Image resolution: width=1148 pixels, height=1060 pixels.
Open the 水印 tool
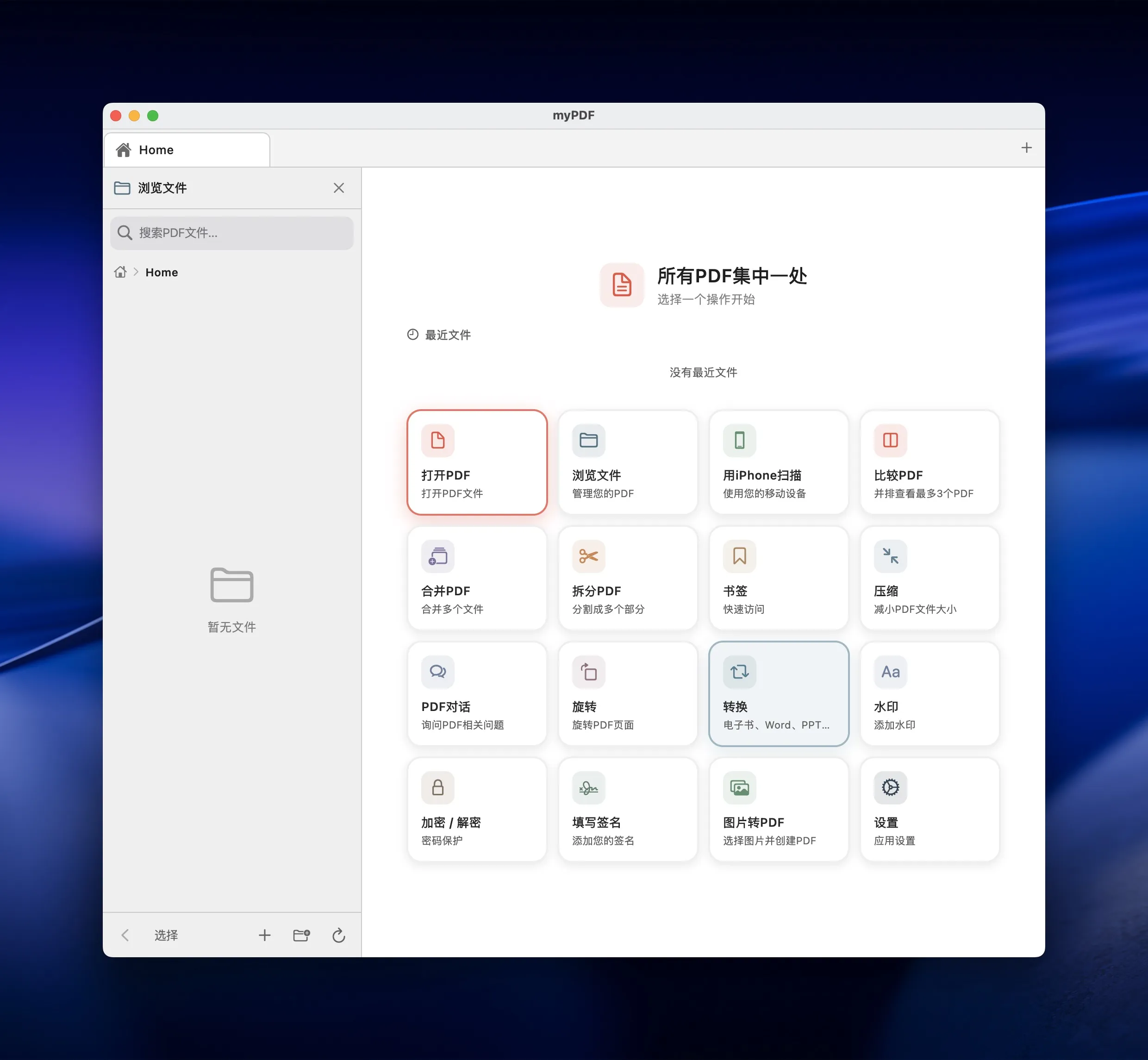(x=929, y=694)
